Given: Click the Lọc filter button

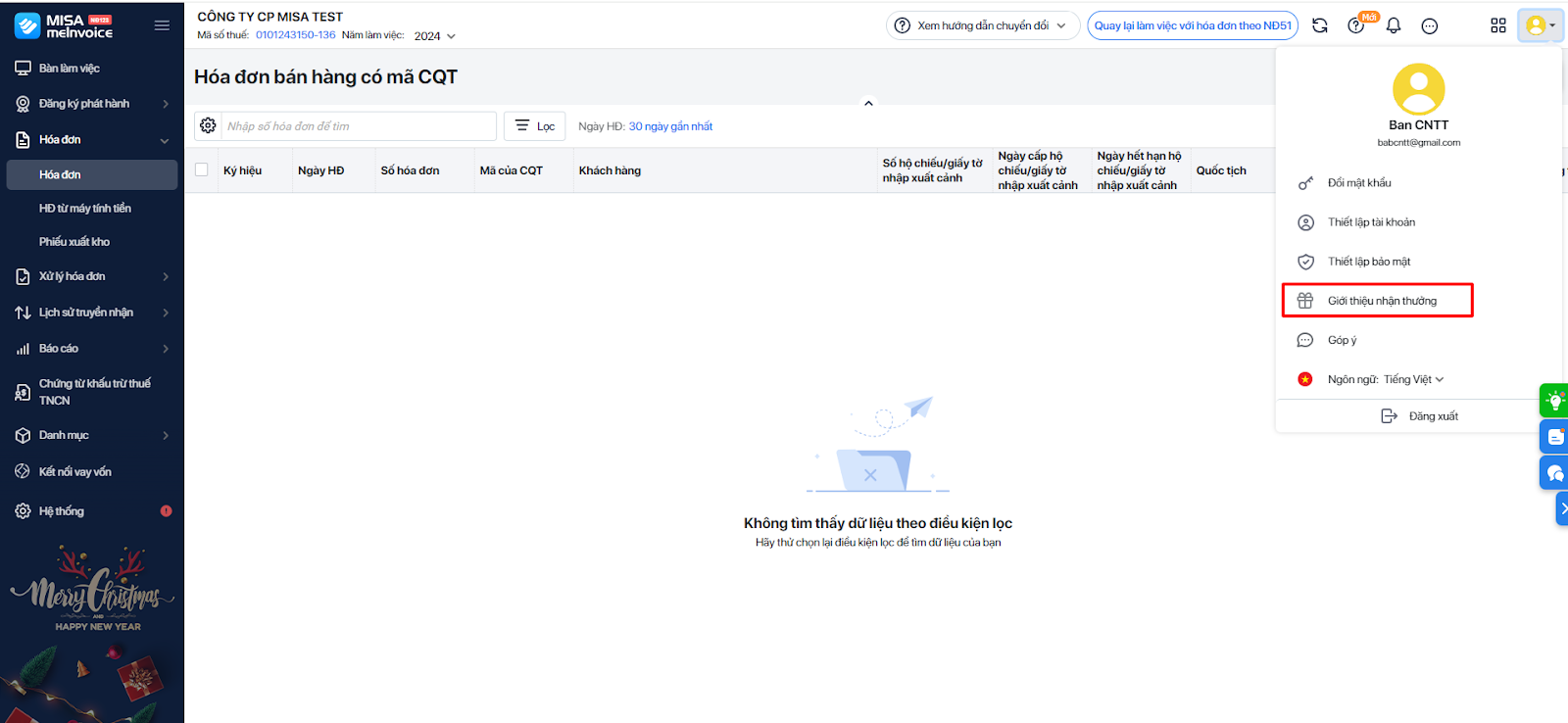Looking at the screenshot, I should pos(535,125).
